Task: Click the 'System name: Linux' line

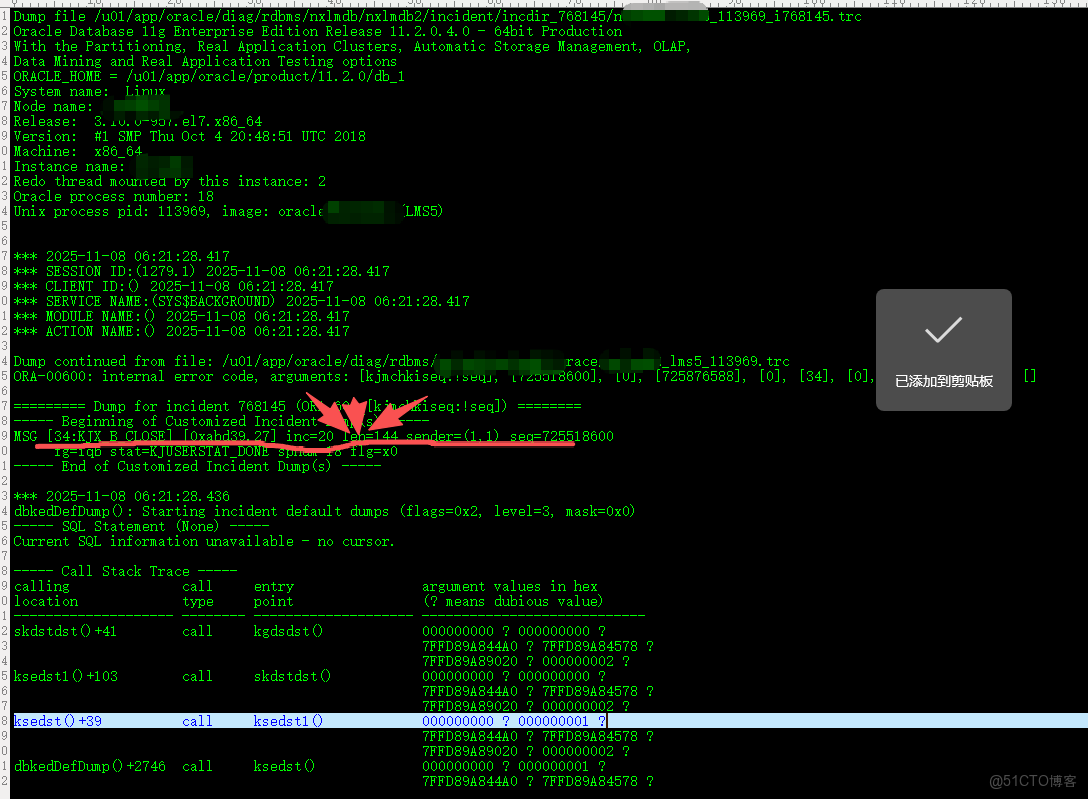Action: coord(90,92)
